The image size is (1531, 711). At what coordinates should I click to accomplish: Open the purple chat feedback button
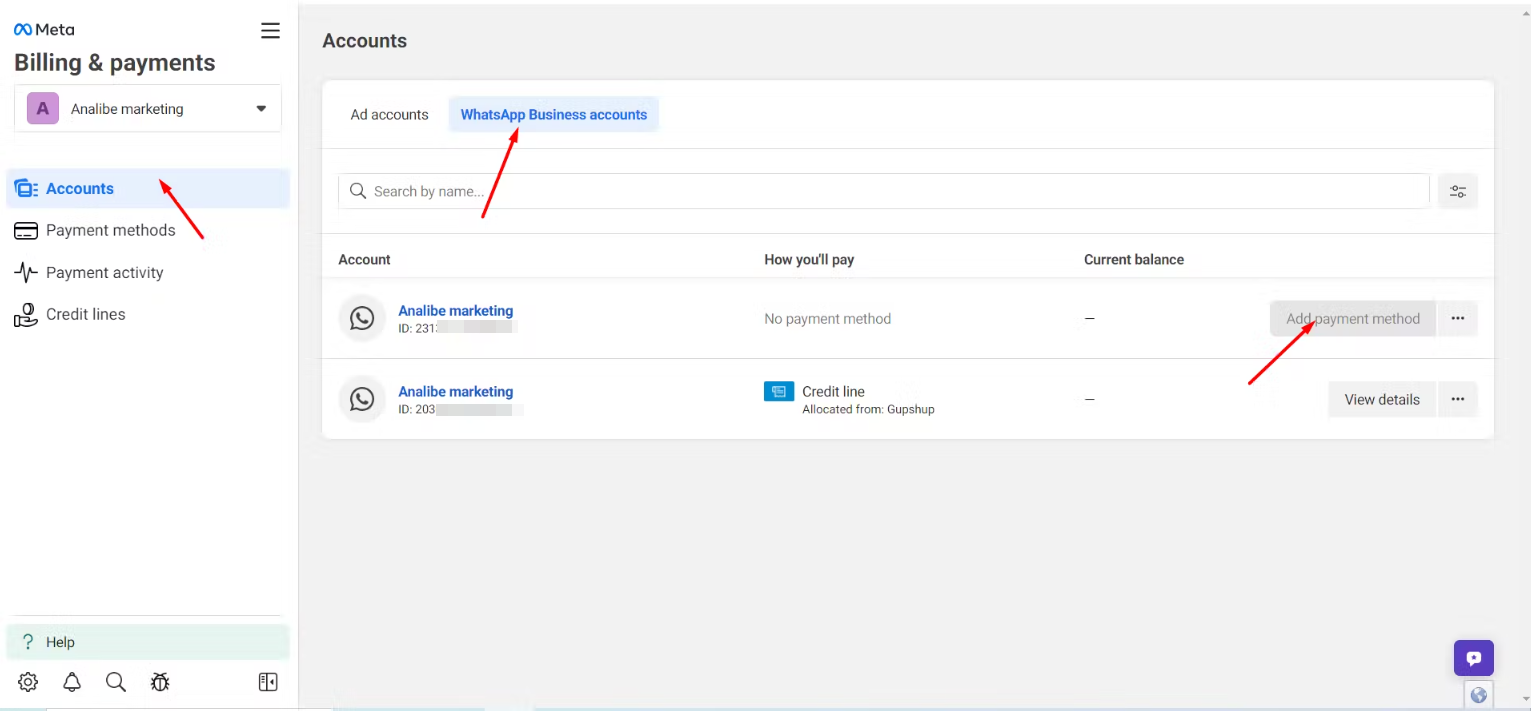point(1474,658)
